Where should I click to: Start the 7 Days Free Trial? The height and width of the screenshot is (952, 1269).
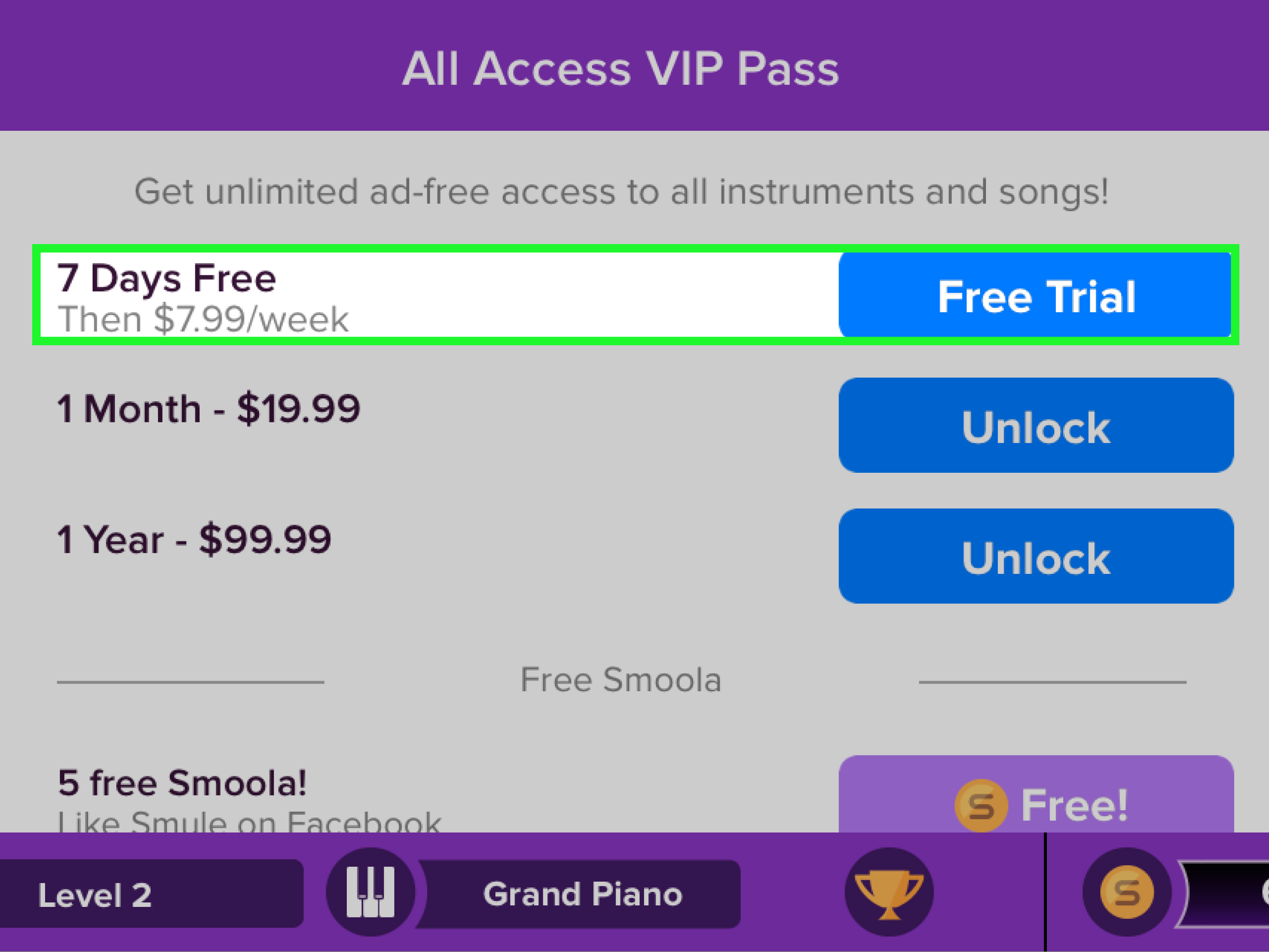(1036, 296)
